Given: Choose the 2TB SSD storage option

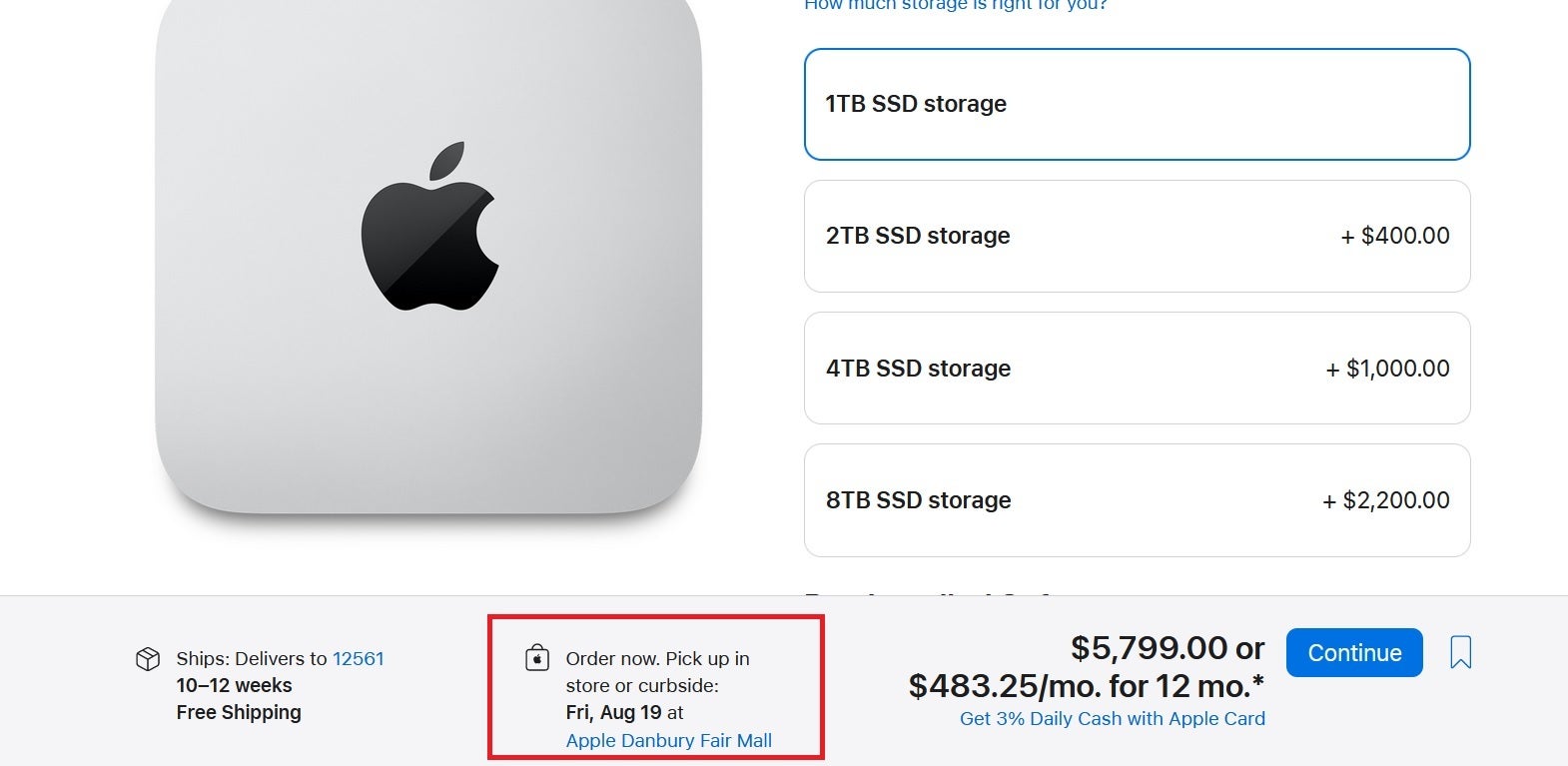Looking at the screenshot, I should coord(1137,236).
